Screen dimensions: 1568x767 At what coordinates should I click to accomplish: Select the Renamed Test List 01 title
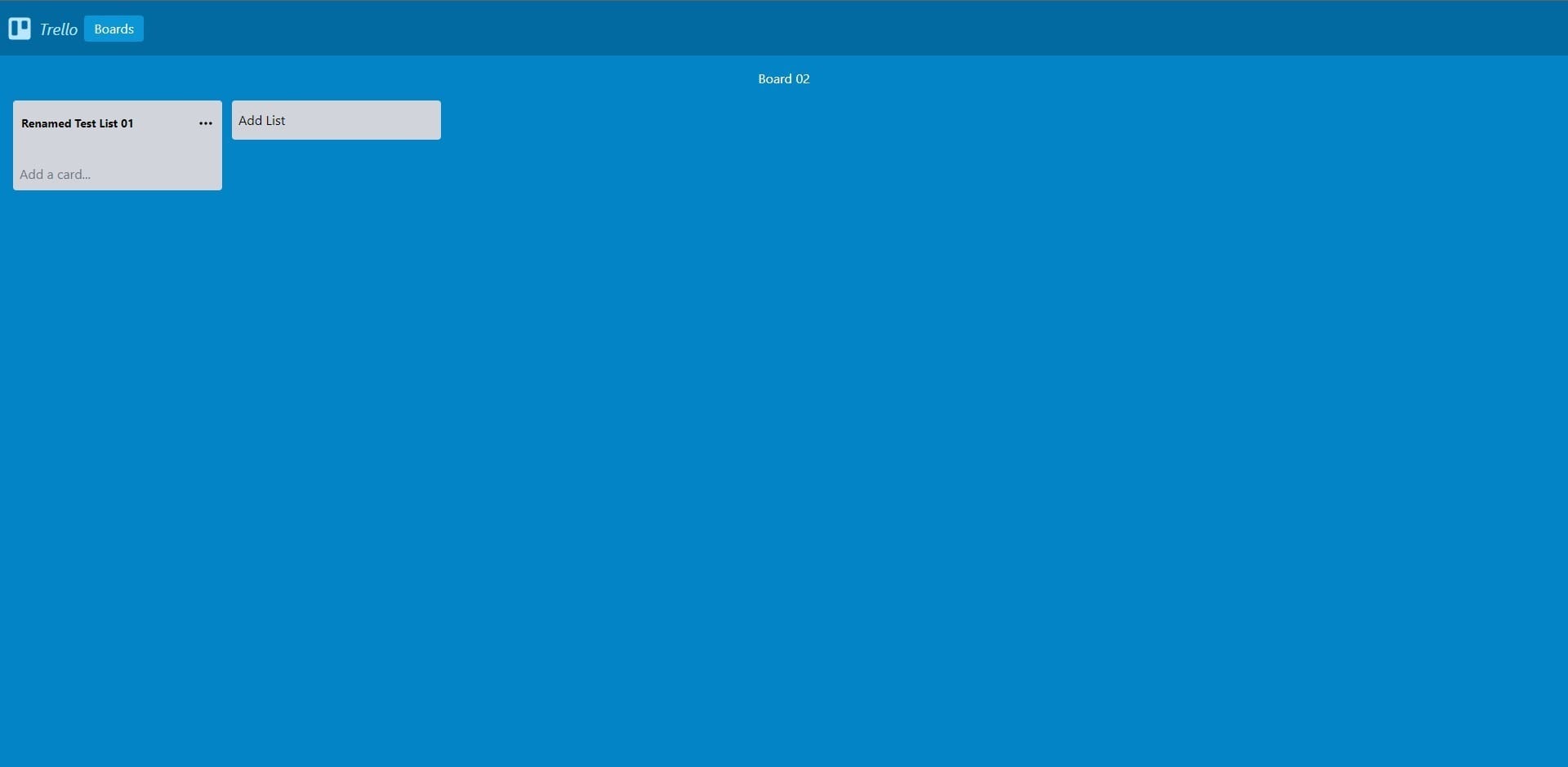[x=78, y=123]
